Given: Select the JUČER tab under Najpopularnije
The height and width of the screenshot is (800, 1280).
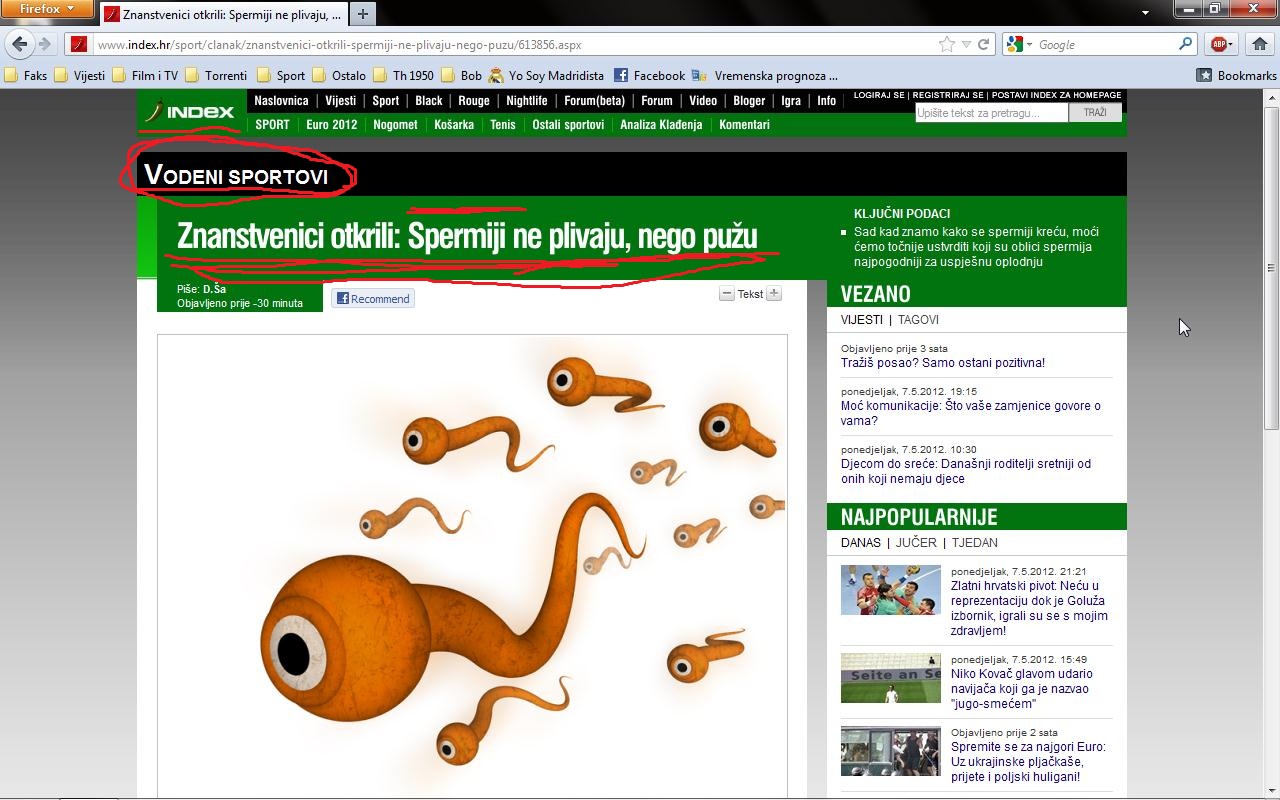Looking at the screenshot, I should pos(915,543).
